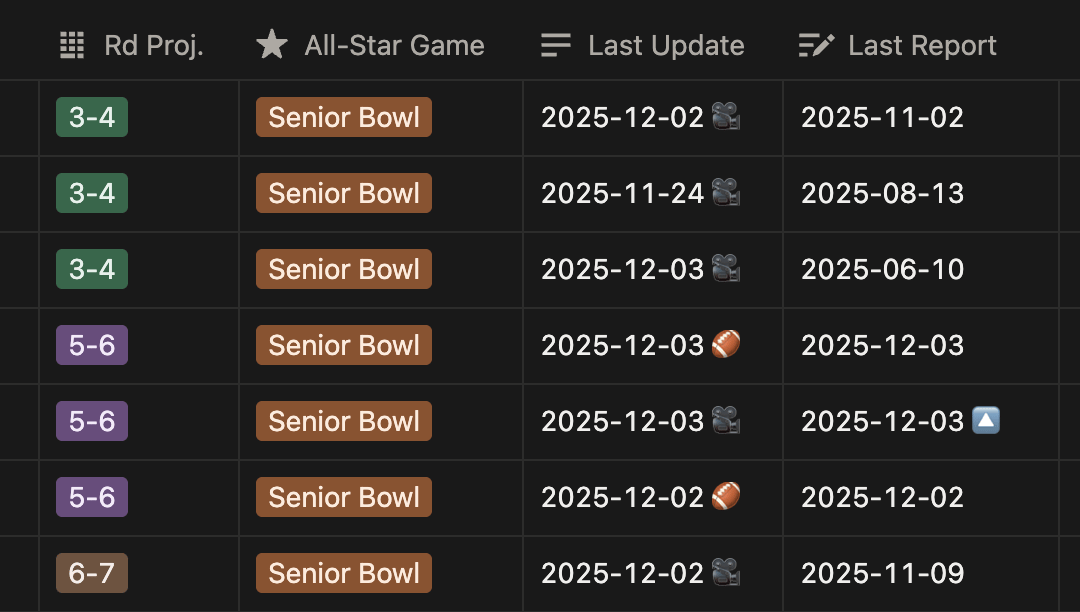The height and width of the screenshot is (612, 1080).
Task: Click the blue up-arrow icon after 2025-12-03
Action: 986,420
